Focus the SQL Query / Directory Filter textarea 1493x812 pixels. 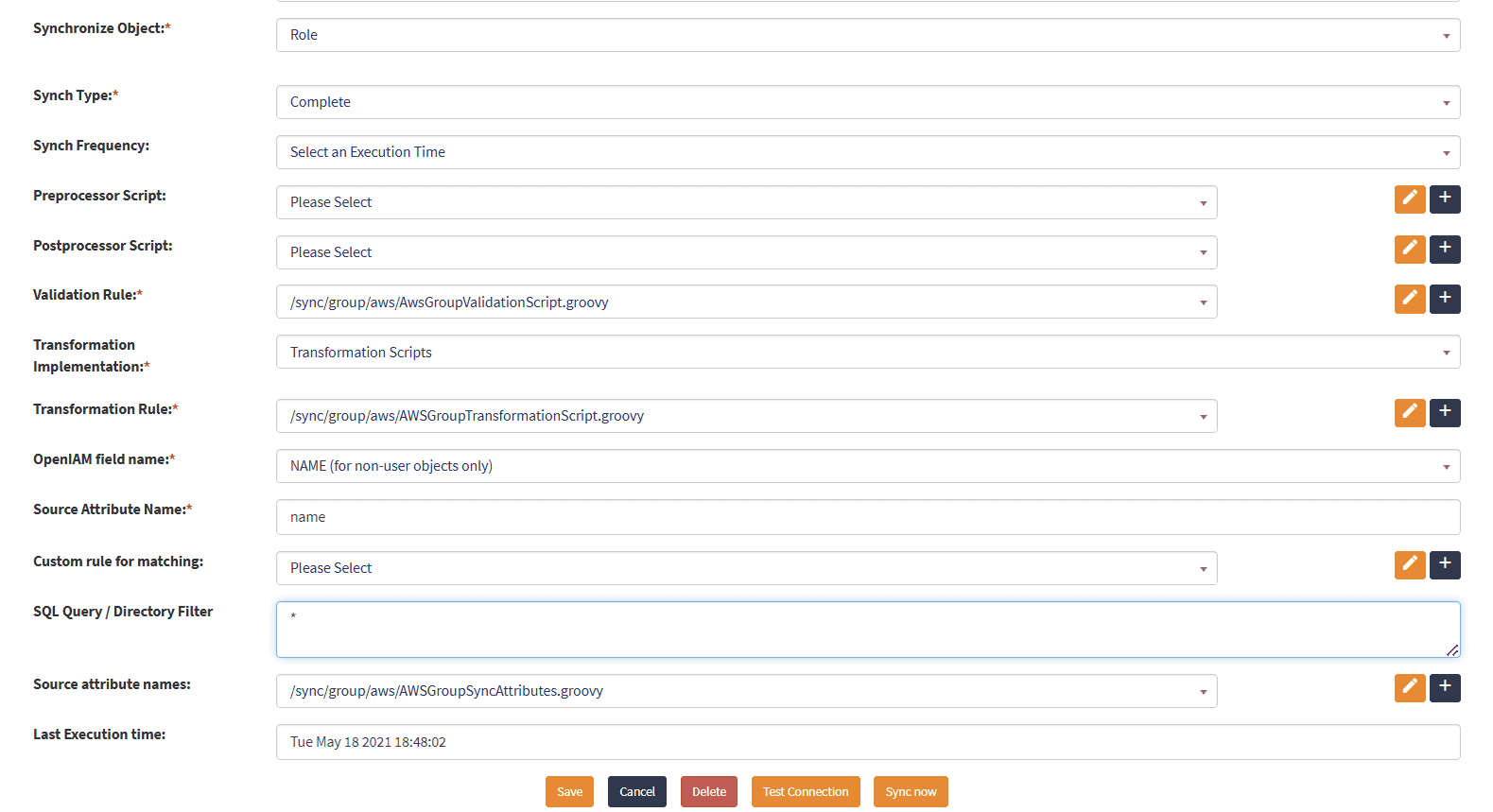pos(867,630)
